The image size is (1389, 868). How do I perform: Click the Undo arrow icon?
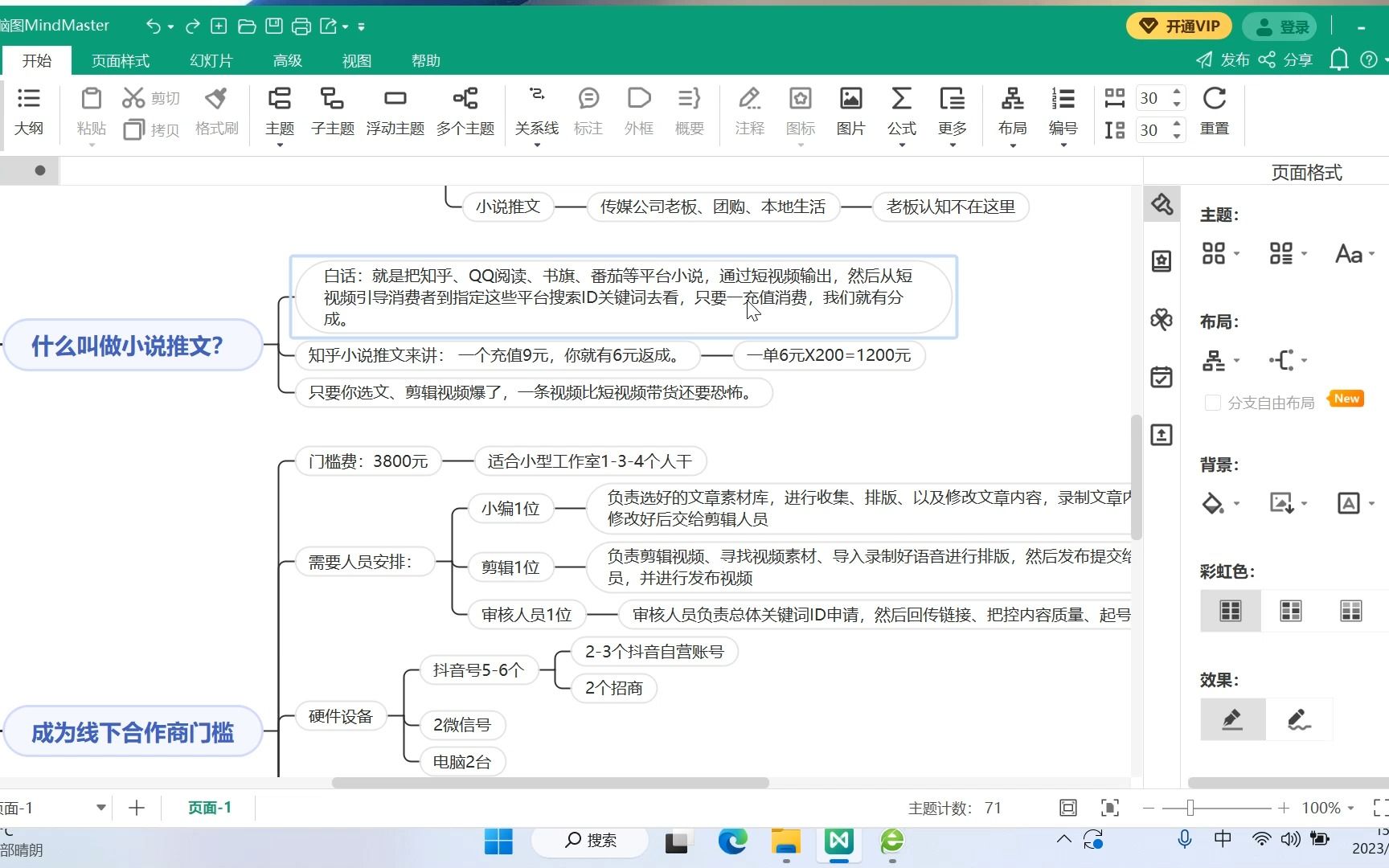[x=153, y=27]
